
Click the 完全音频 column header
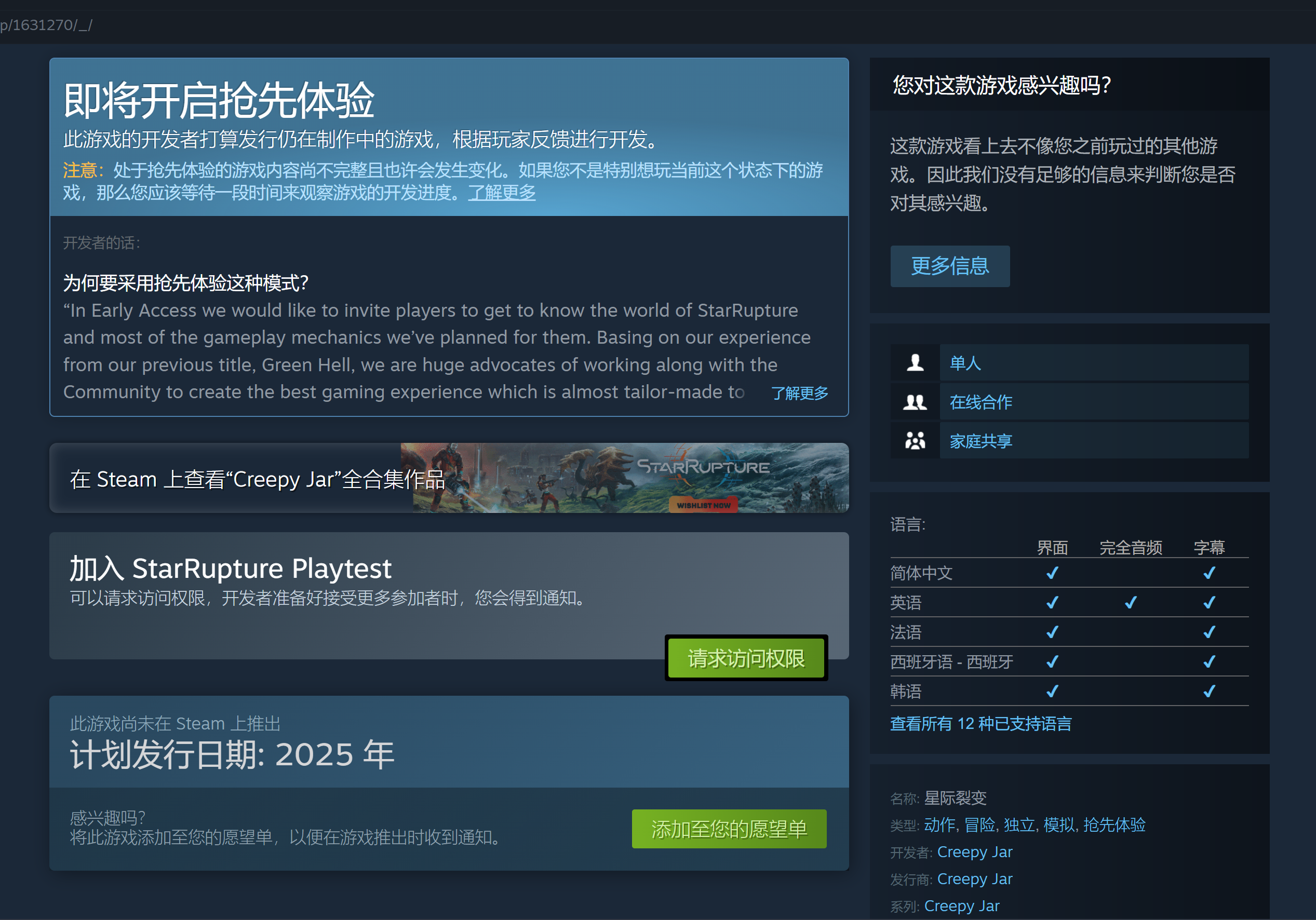(x=1130, y=548)
